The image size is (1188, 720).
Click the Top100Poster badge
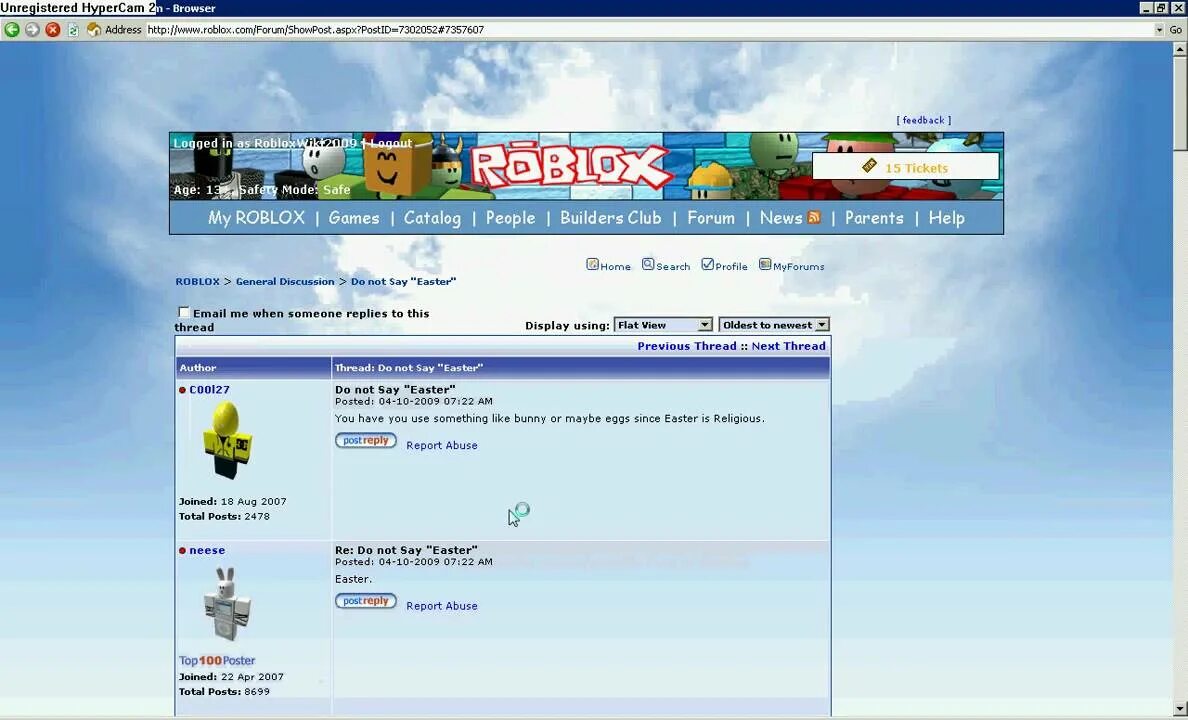(217, 661)
